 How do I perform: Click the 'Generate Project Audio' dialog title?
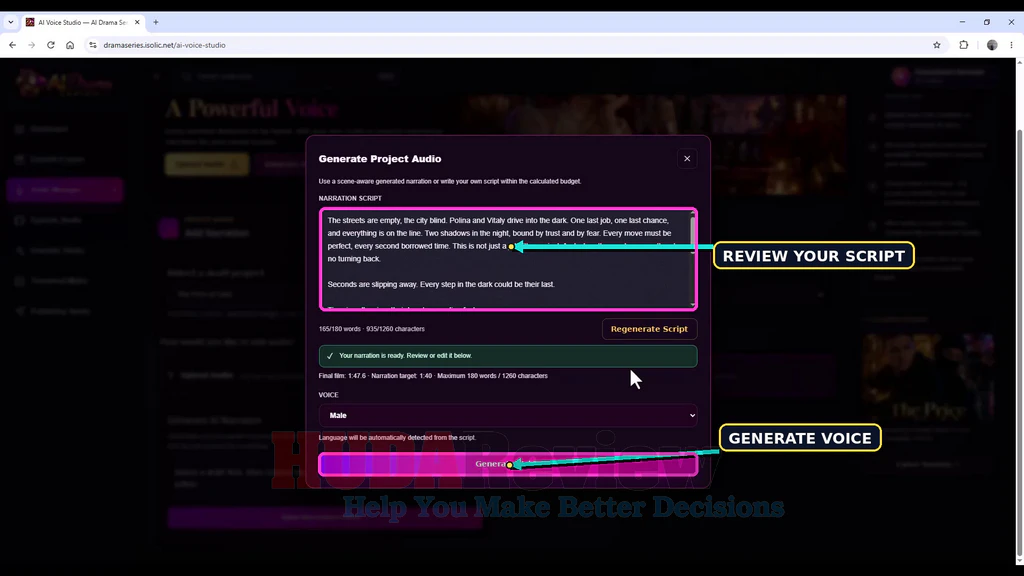point(379,159)
